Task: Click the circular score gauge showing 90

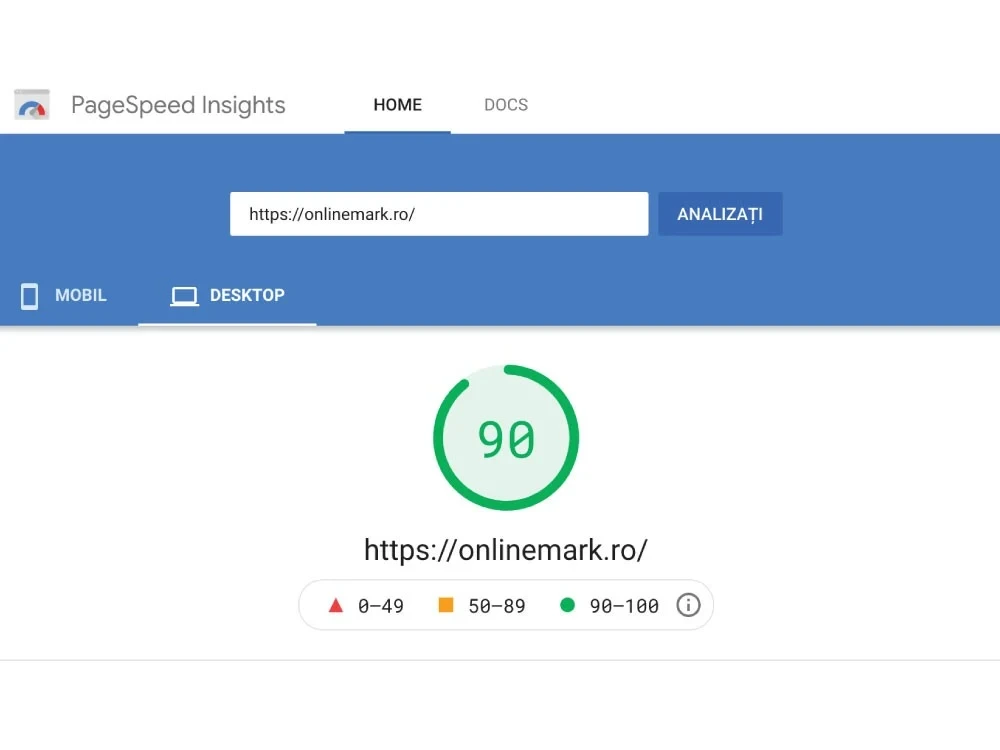Action: (506, 438)
